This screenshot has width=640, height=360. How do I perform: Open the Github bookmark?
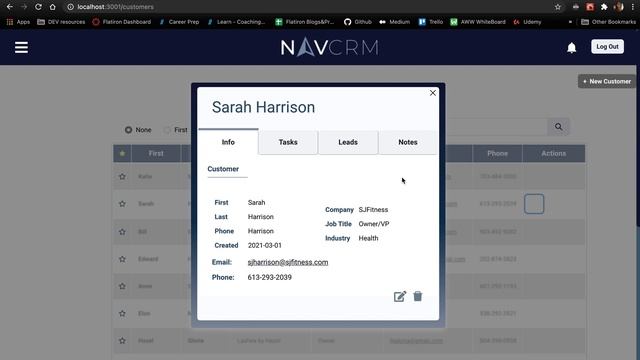[x=358, y=22]
